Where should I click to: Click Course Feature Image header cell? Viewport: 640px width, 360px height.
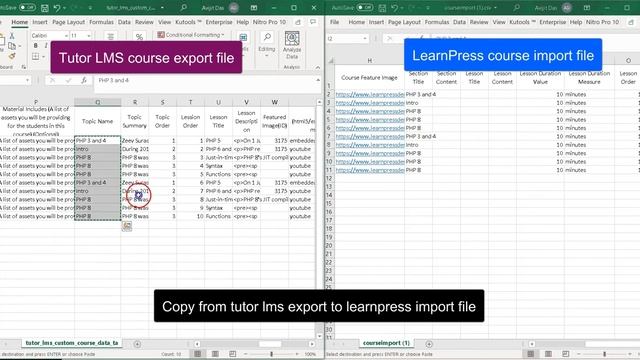(369, 78)
